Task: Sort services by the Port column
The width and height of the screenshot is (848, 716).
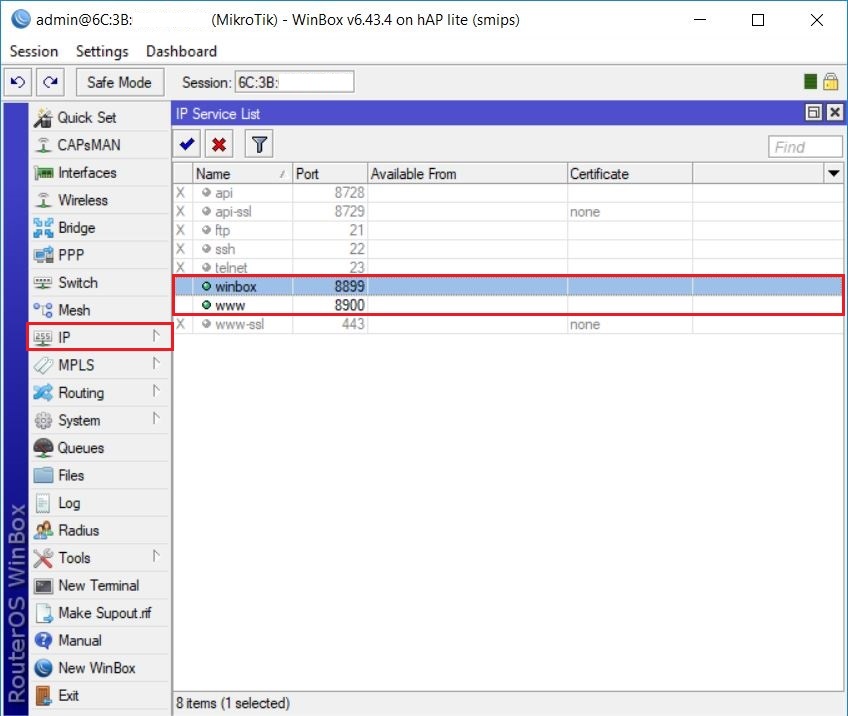Action: click(x=330, y=174)
